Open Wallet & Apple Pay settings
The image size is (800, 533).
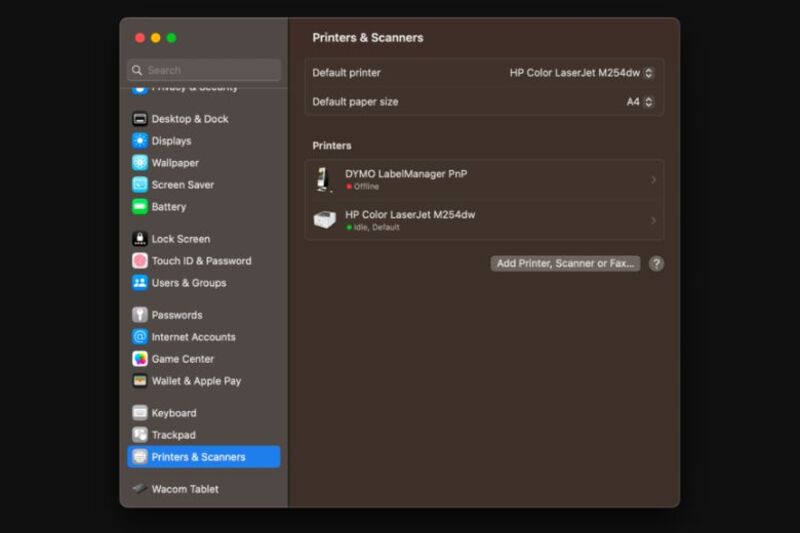(204, 380)
